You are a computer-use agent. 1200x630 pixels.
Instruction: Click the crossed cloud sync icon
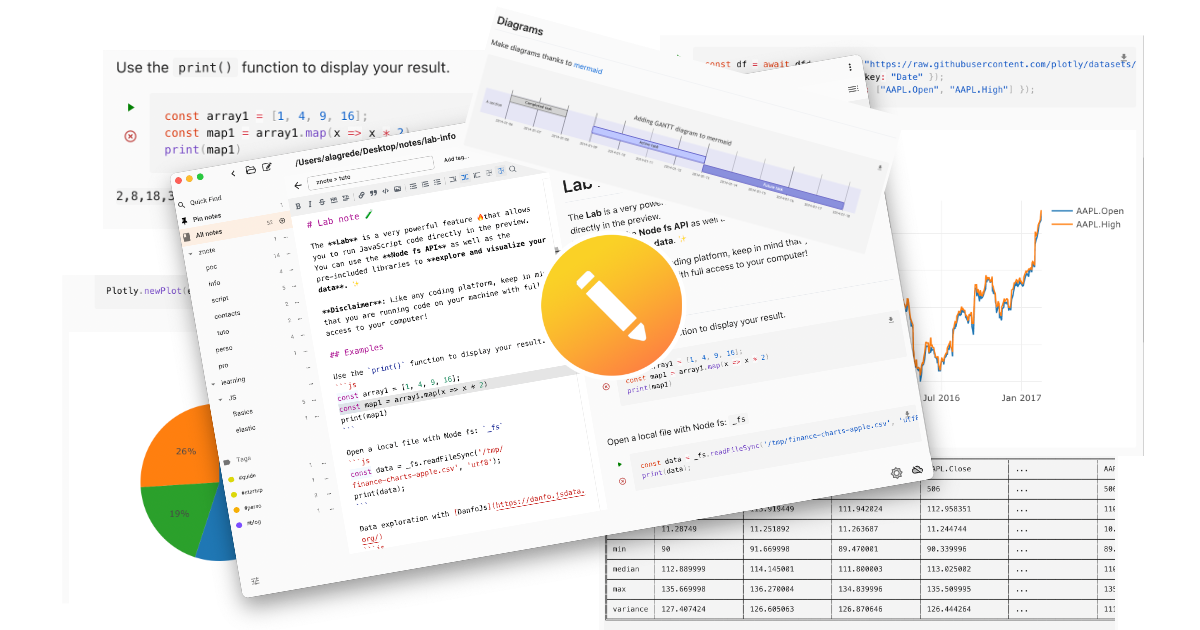coord(917,469)
